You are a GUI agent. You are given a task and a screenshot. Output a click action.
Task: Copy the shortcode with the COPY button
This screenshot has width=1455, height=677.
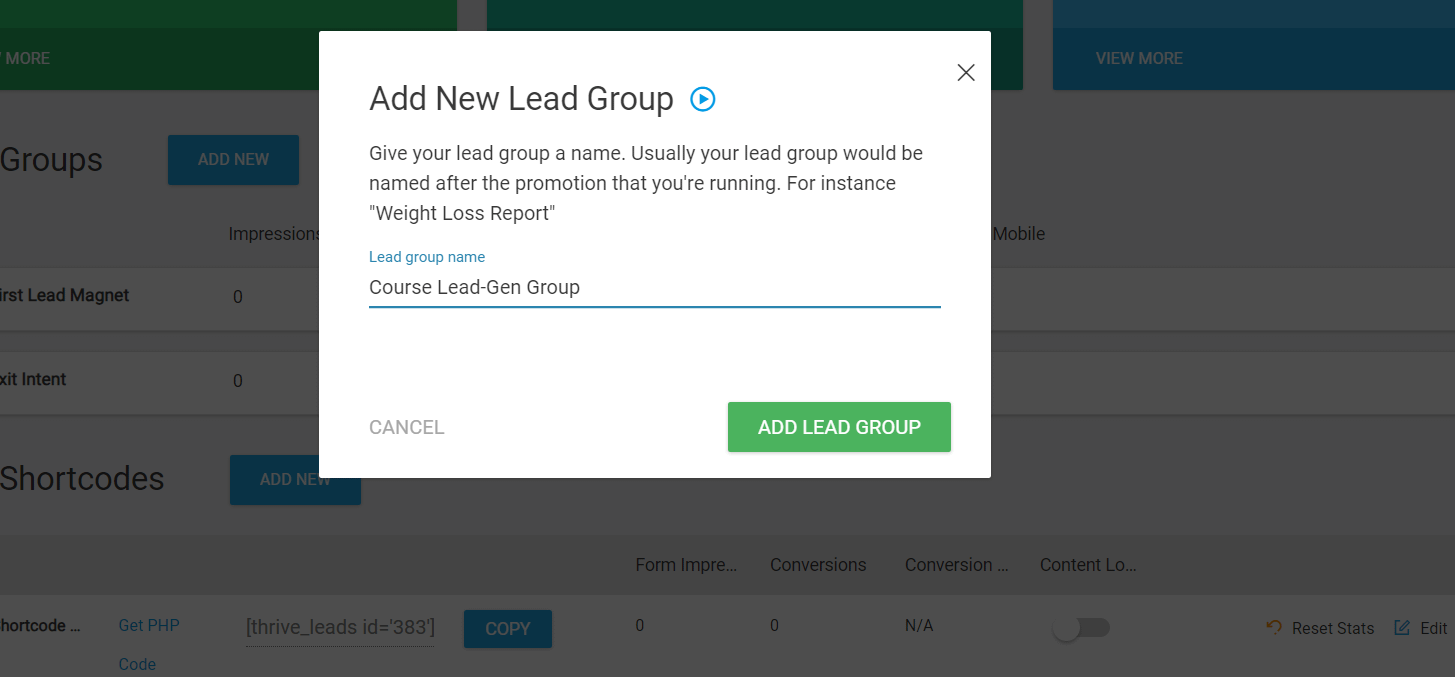coord(507,629)
